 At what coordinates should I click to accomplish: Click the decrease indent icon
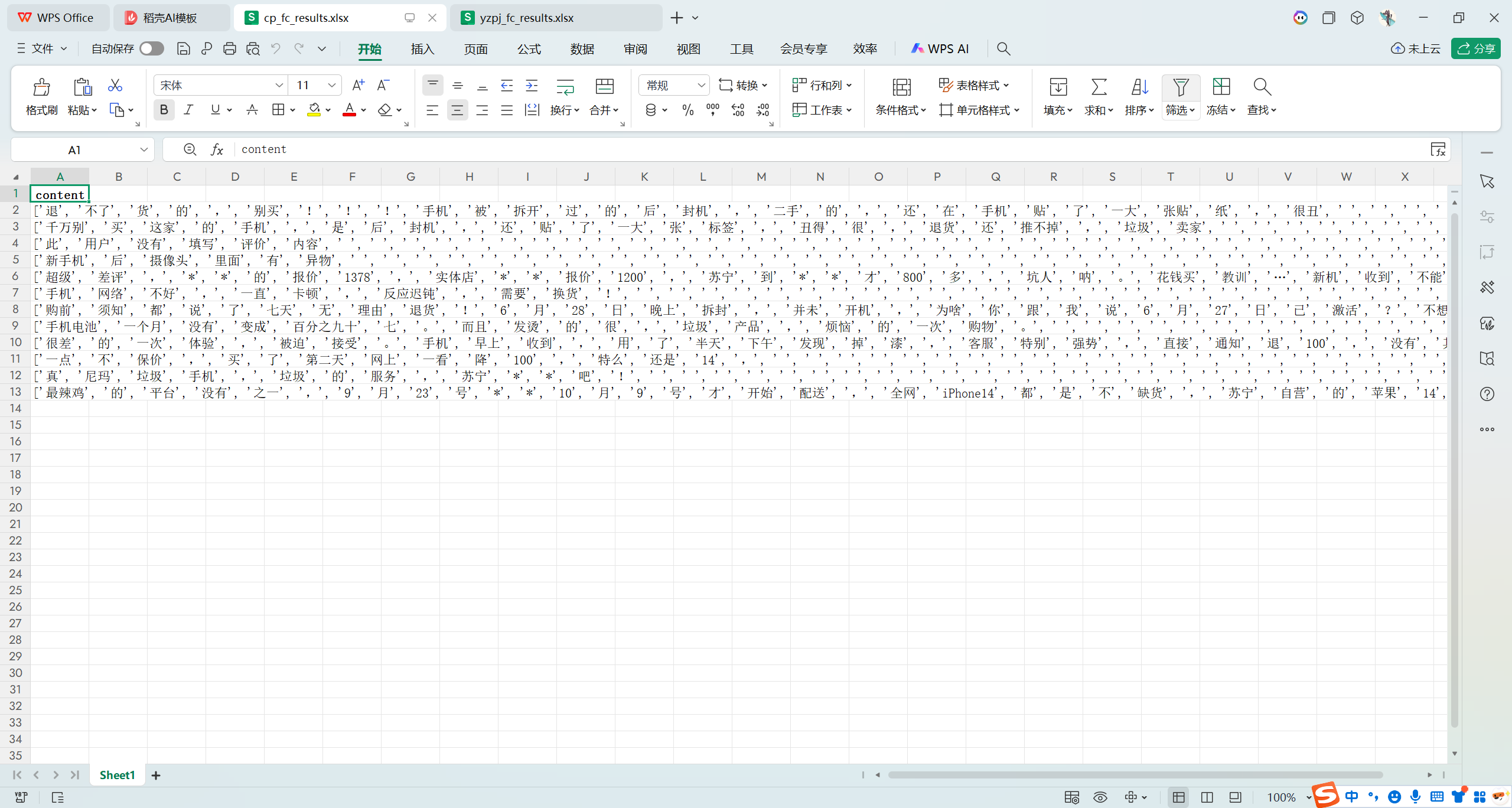pos(507,86)
